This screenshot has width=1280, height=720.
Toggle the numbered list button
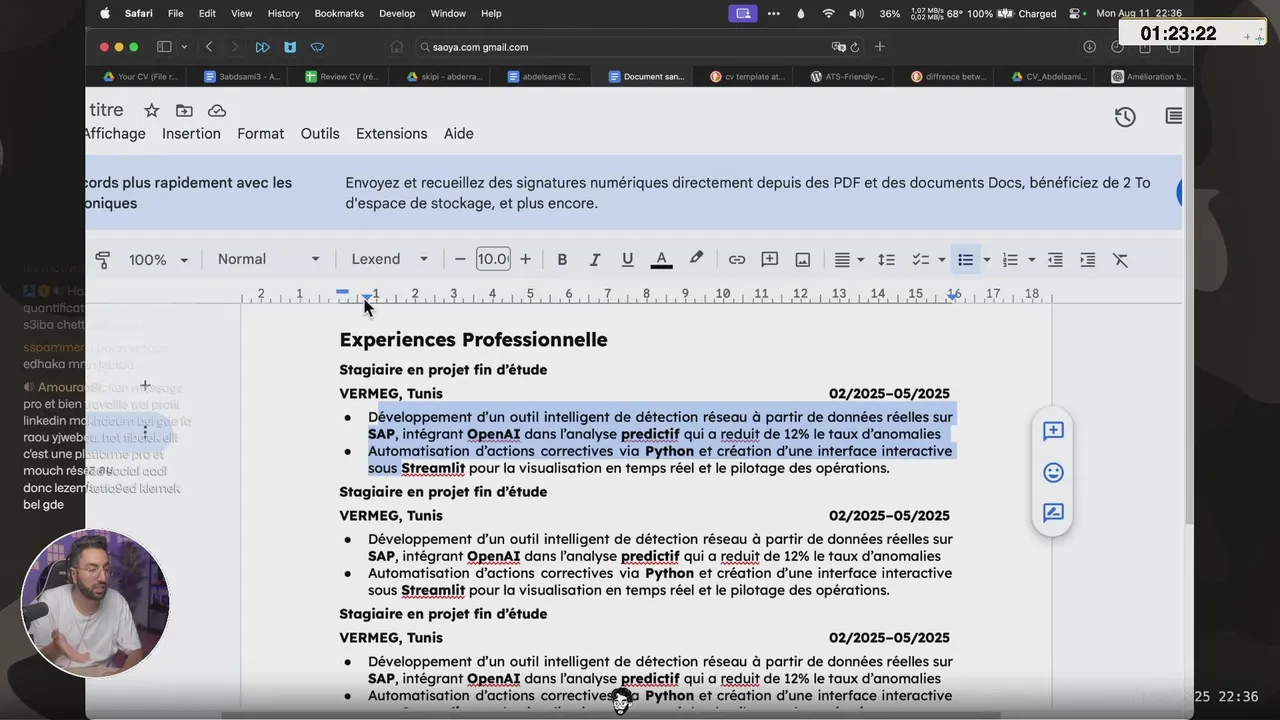1010,260
